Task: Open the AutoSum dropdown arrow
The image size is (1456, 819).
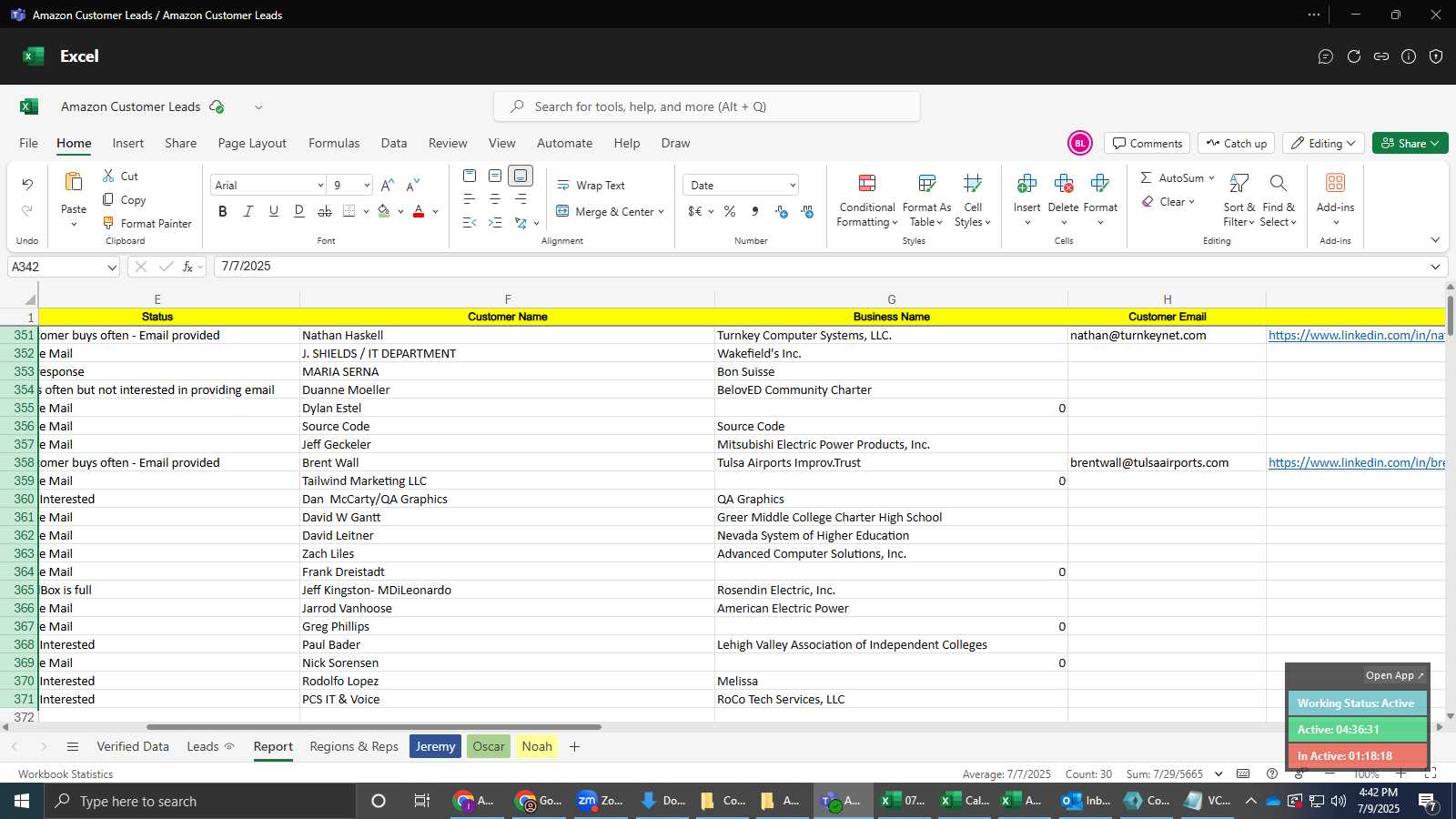Action: point(1211,177)
